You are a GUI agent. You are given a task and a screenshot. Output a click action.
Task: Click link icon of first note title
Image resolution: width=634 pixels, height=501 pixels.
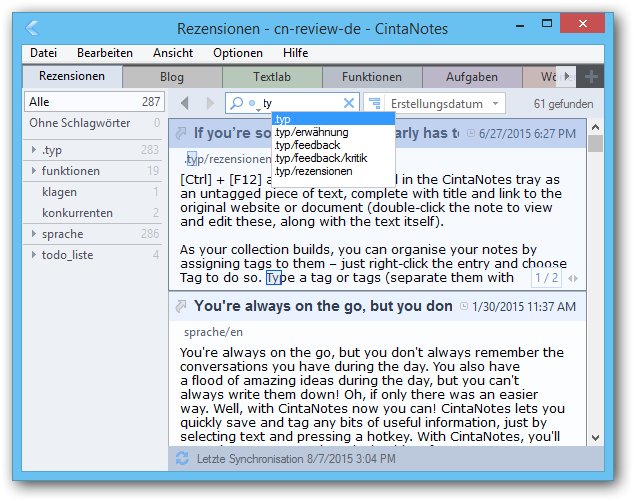click(181, 133)
